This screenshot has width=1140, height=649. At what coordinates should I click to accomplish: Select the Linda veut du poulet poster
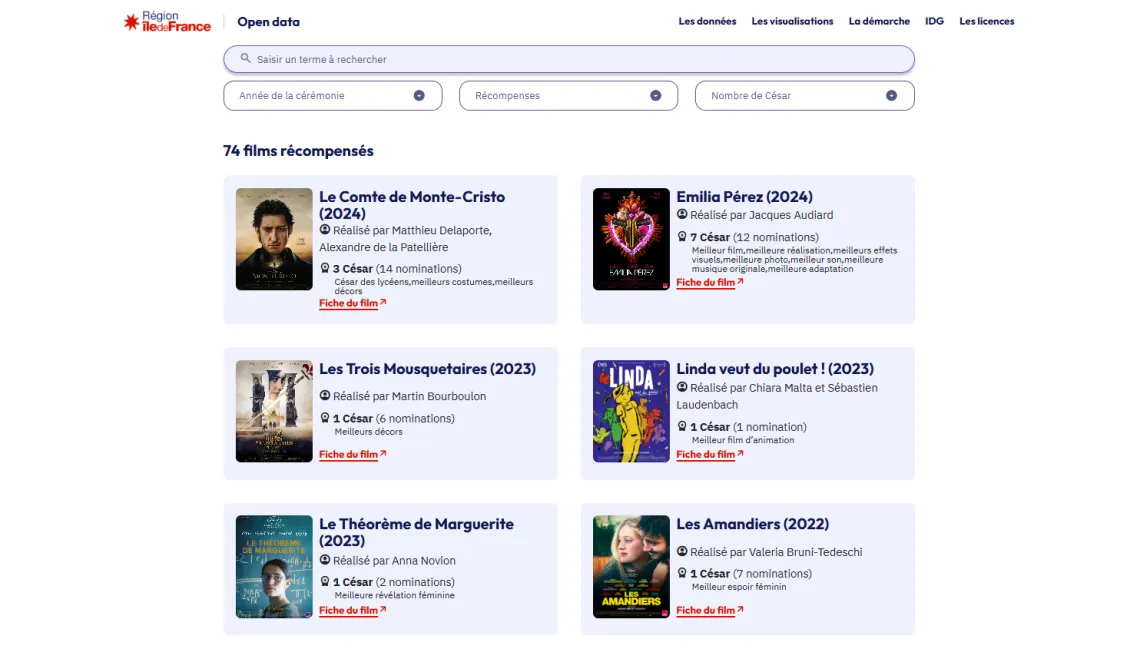pos(631,411)
